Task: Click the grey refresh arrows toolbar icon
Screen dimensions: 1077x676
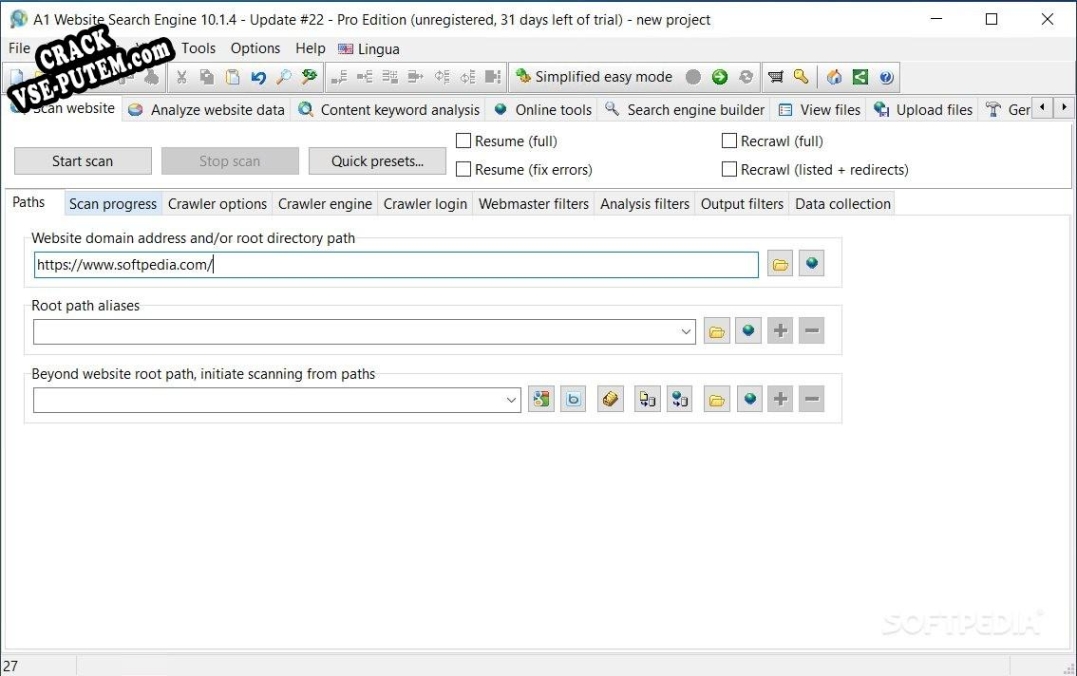Action: coord(746,77)
